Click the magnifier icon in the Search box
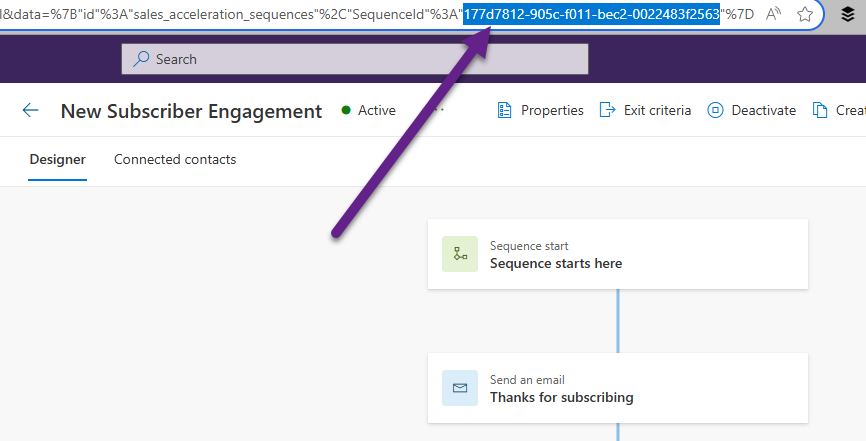Viewport: 866px width, 441px height. (142, 59)
